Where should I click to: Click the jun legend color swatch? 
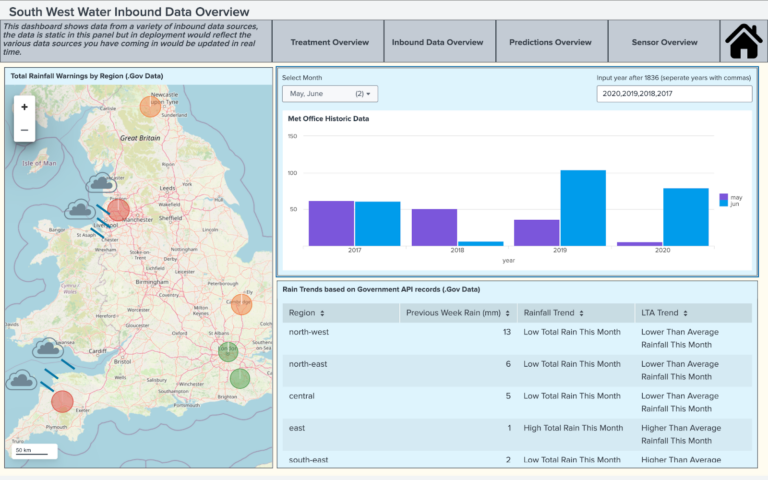point(723,203)
